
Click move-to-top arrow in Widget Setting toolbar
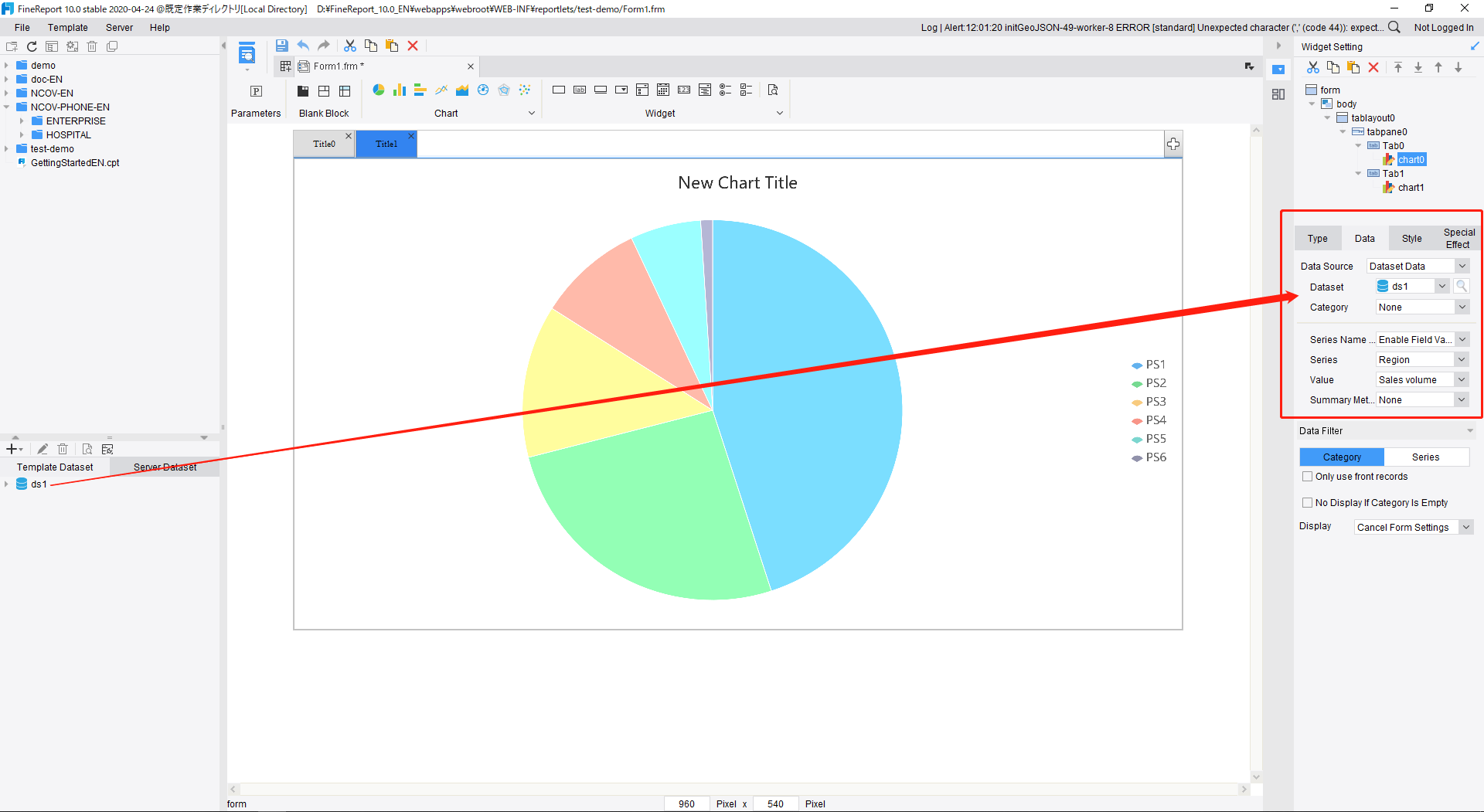(1398, 68)
